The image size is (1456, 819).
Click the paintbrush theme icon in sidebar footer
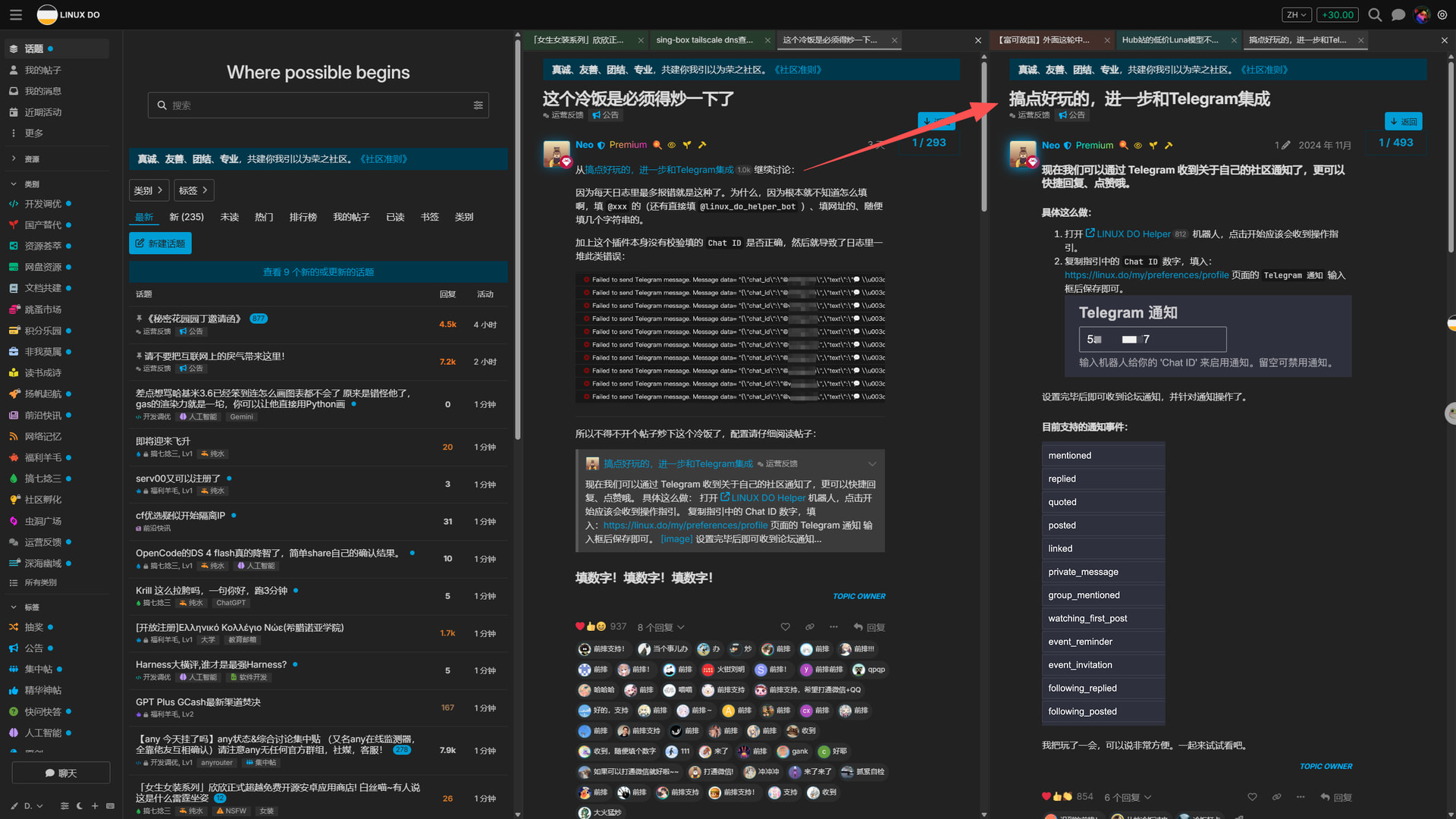pos(14,806)
